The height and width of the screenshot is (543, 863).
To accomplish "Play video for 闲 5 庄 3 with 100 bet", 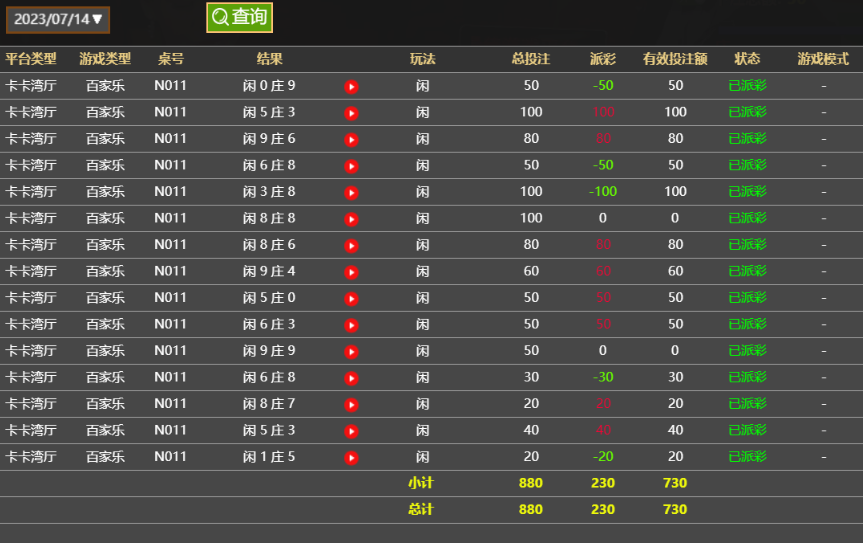I will coord(351,113).
